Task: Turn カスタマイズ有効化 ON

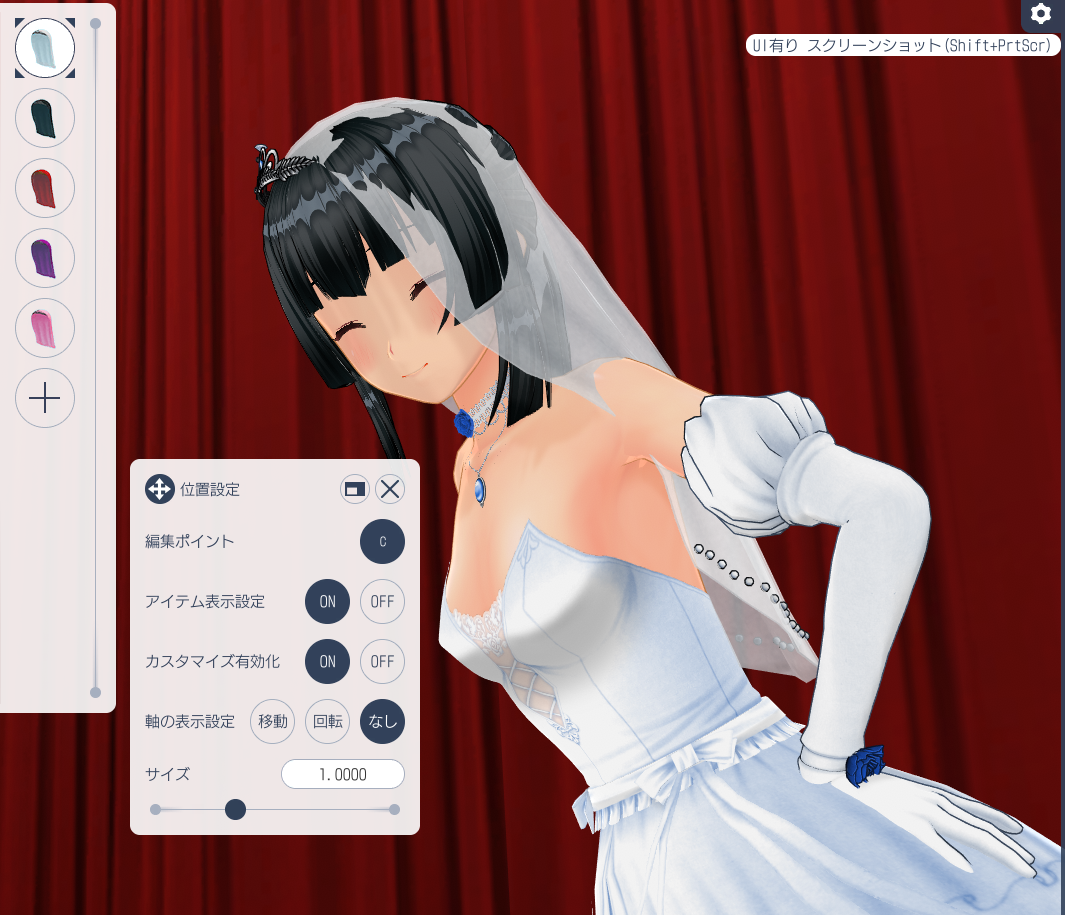Action: pyautogui.click(x=327, y=661)
